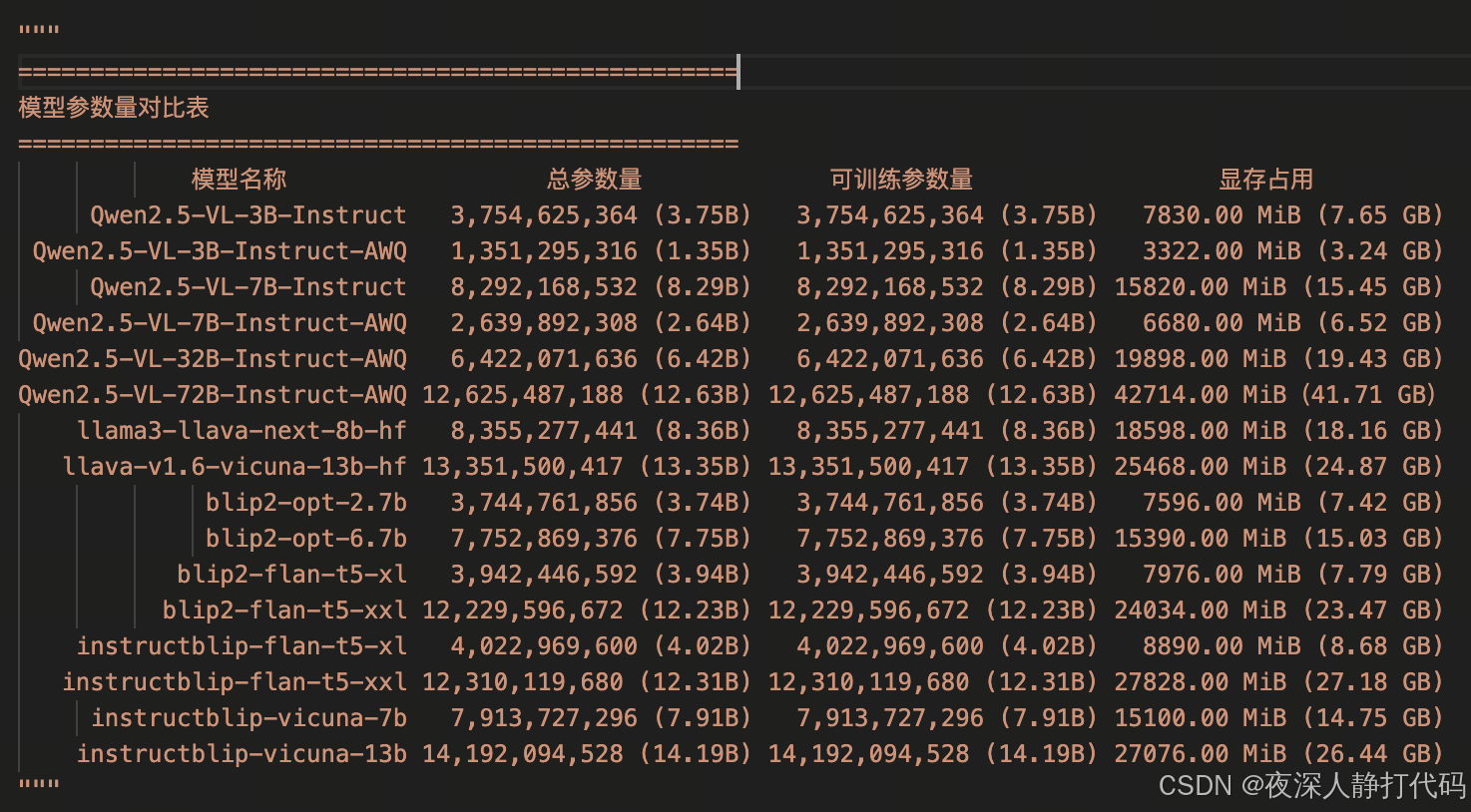Click trainable params 13,351,500,417 (13.35B) in 可训练参数量 column
The width and height of the screenshot is (1471, 812).
[933, 467]
